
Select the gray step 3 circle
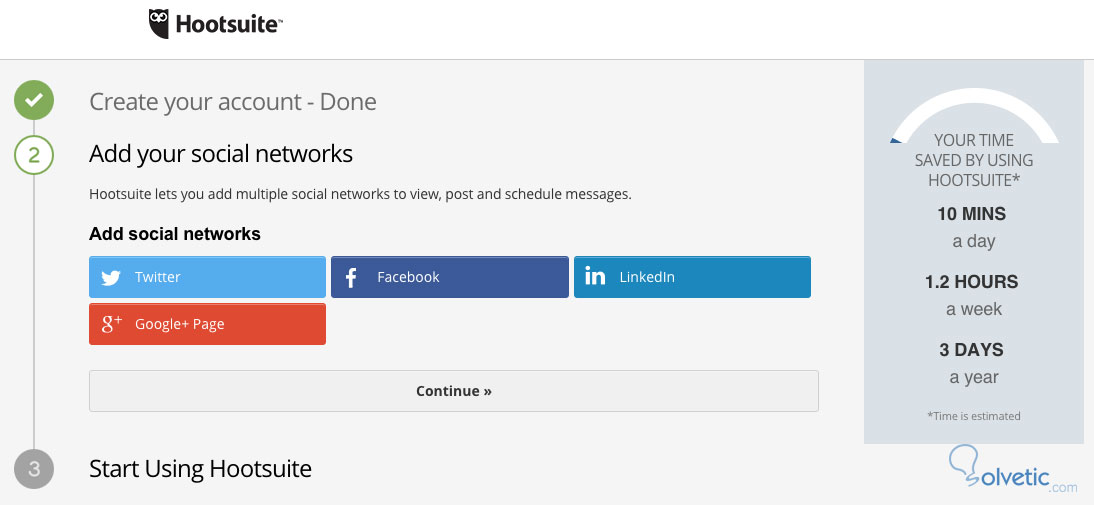click(x=34, y=469)
